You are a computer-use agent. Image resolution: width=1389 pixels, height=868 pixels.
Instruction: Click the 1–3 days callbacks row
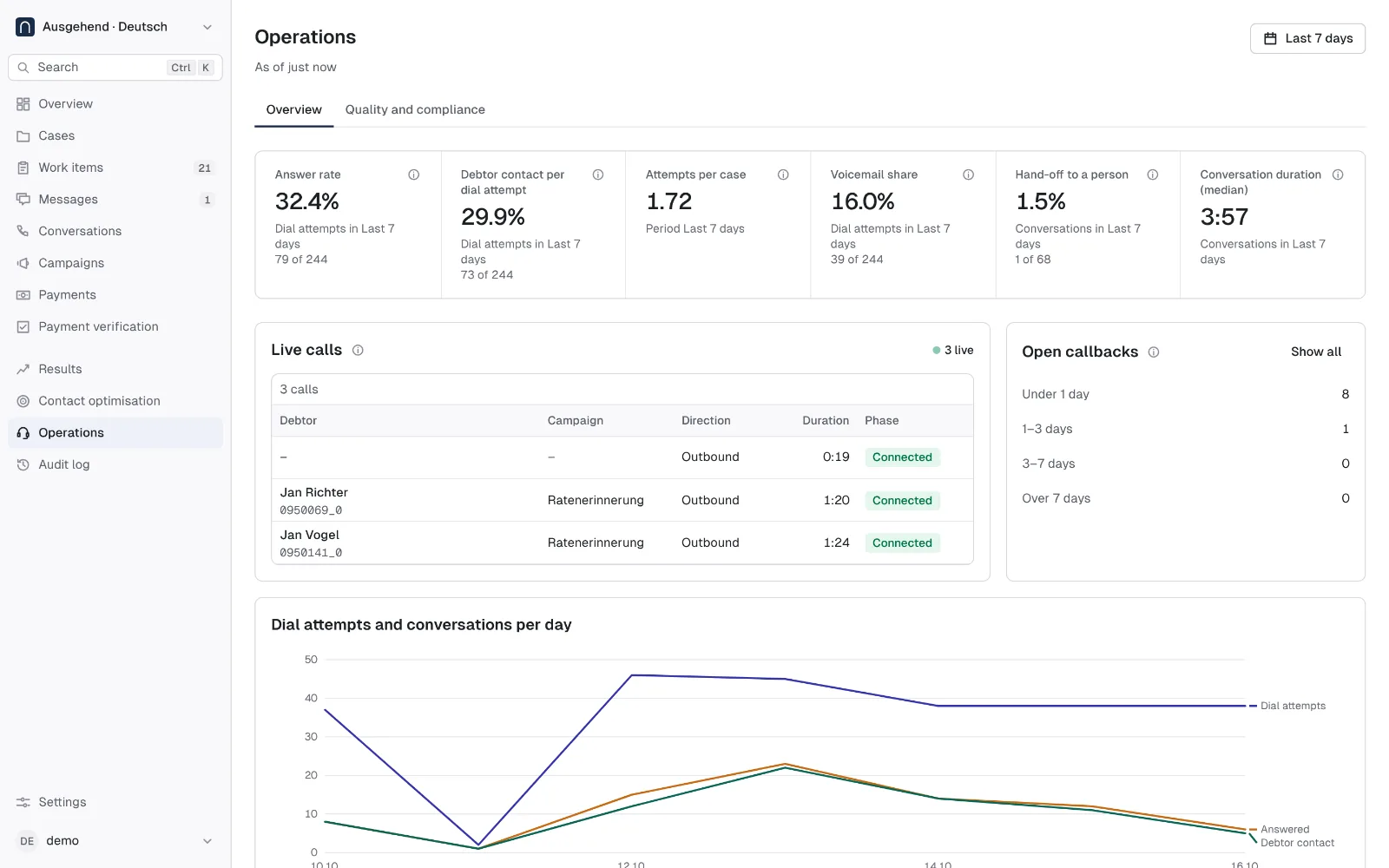(x=1186, y=429)
